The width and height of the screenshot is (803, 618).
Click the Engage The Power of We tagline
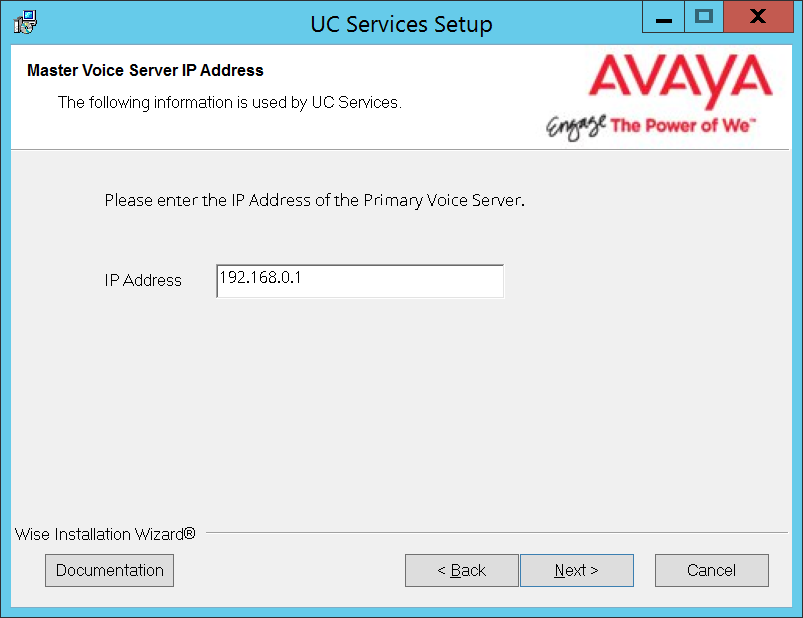[650, 125]
